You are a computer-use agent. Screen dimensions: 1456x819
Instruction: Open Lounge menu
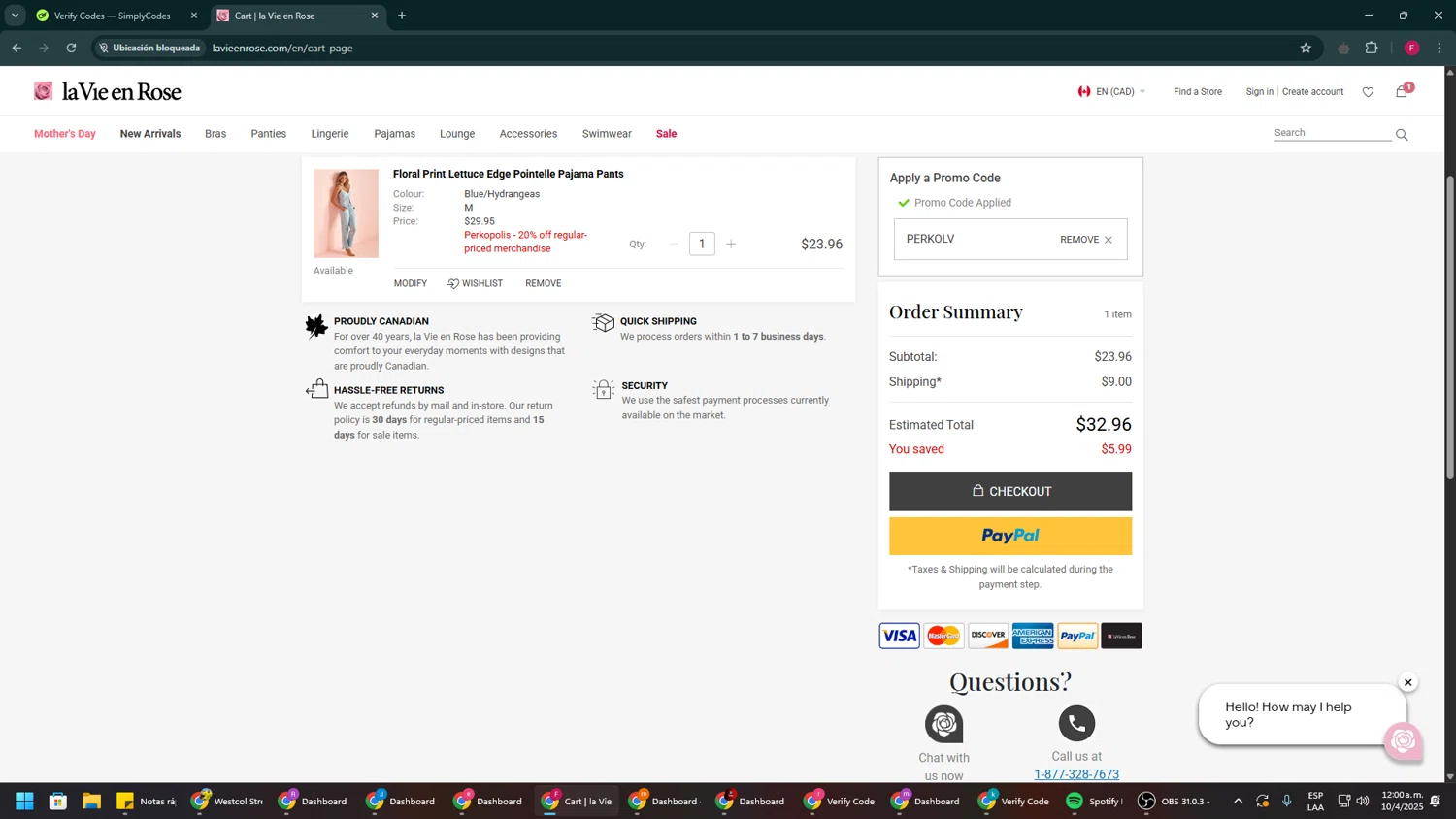(457, 134)
